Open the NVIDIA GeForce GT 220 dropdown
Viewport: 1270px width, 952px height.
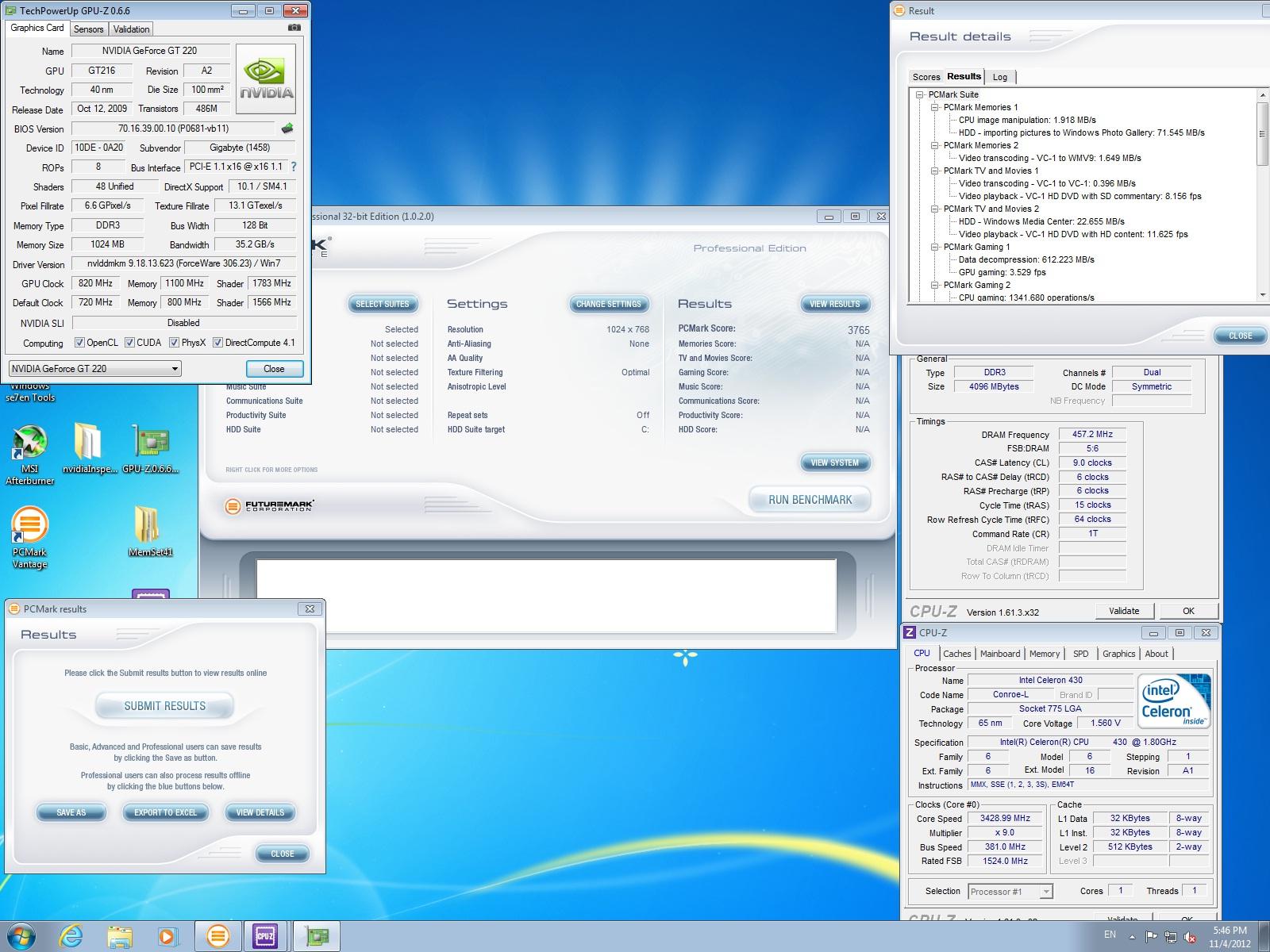pos(95,369)
